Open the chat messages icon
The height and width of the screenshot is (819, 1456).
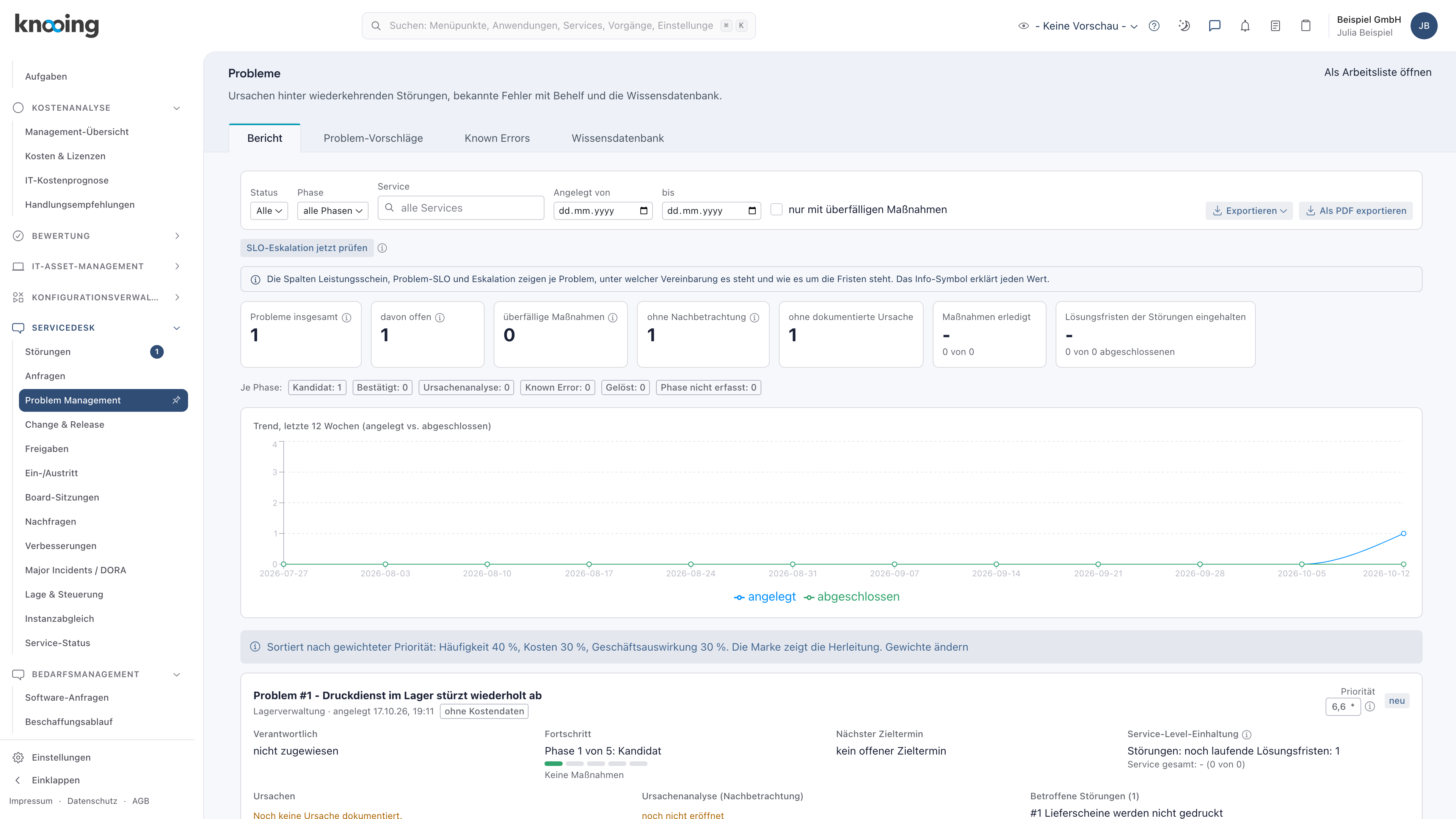[1214, 26]
